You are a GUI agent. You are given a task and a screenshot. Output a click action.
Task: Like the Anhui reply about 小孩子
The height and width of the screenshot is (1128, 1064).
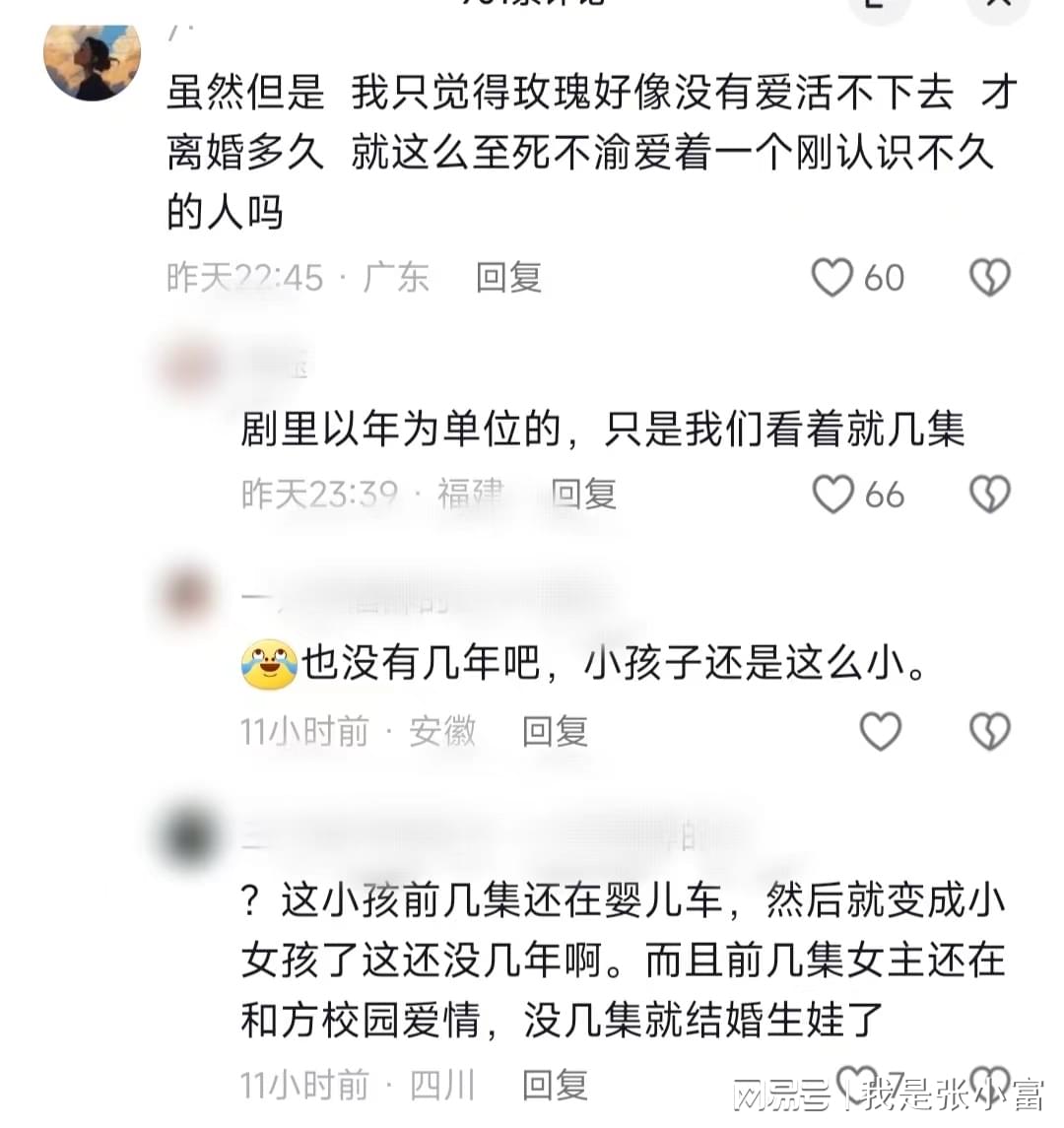(881, 731)
